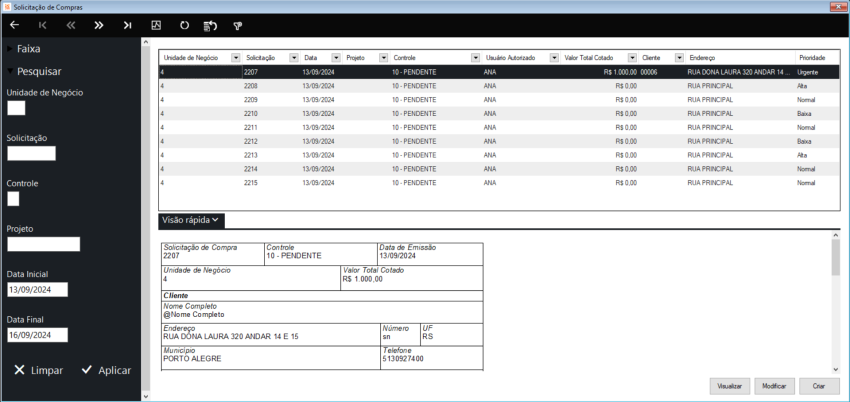Image resolution: width=850 pixels, height=402 pixels.
Task: Select row with Solicitação 2211
Action: [499, 128]
